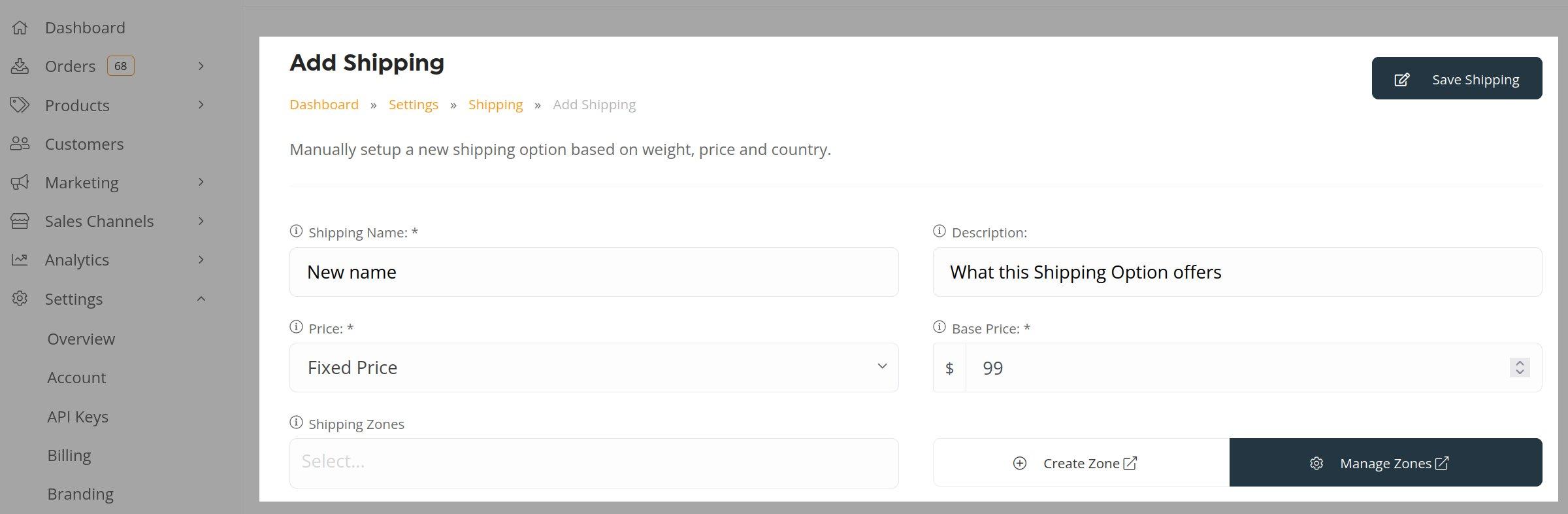The image size is (1568, 514).
Task: Open the API Keys settings page
Action: tap(78, 417)
